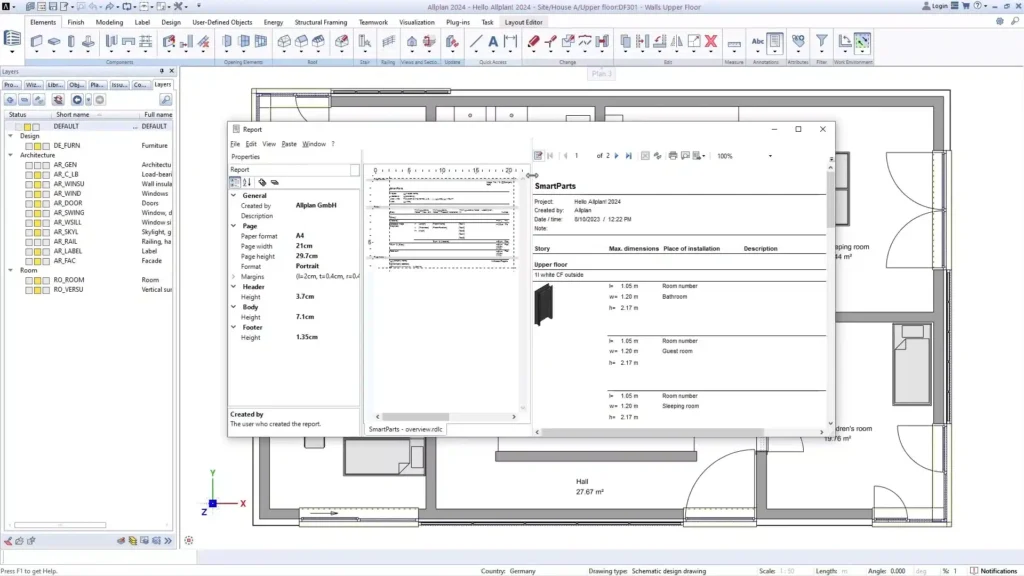
Task: Open the File menu in the Report window
Action: [x=236, y=144]
